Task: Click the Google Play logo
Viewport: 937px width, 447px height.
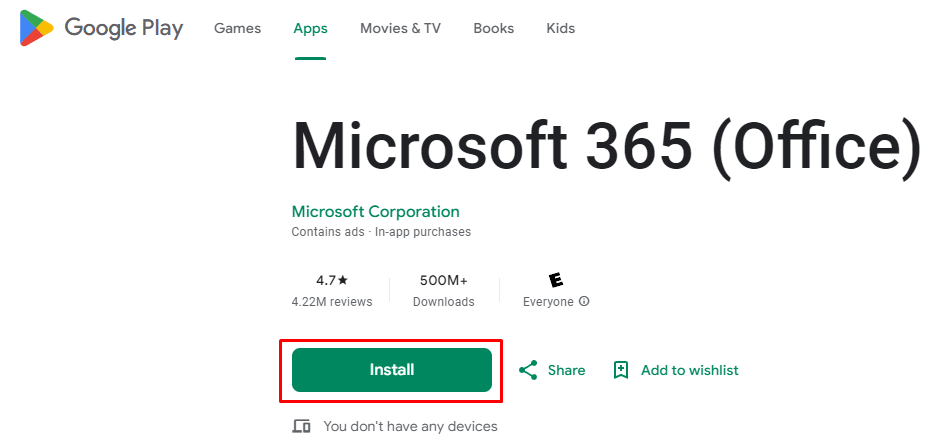Action: tap(101, 28)
